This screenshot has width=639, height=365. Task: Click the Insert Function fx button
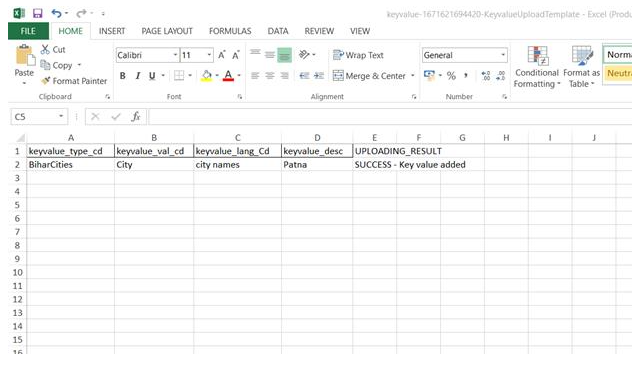136,117
